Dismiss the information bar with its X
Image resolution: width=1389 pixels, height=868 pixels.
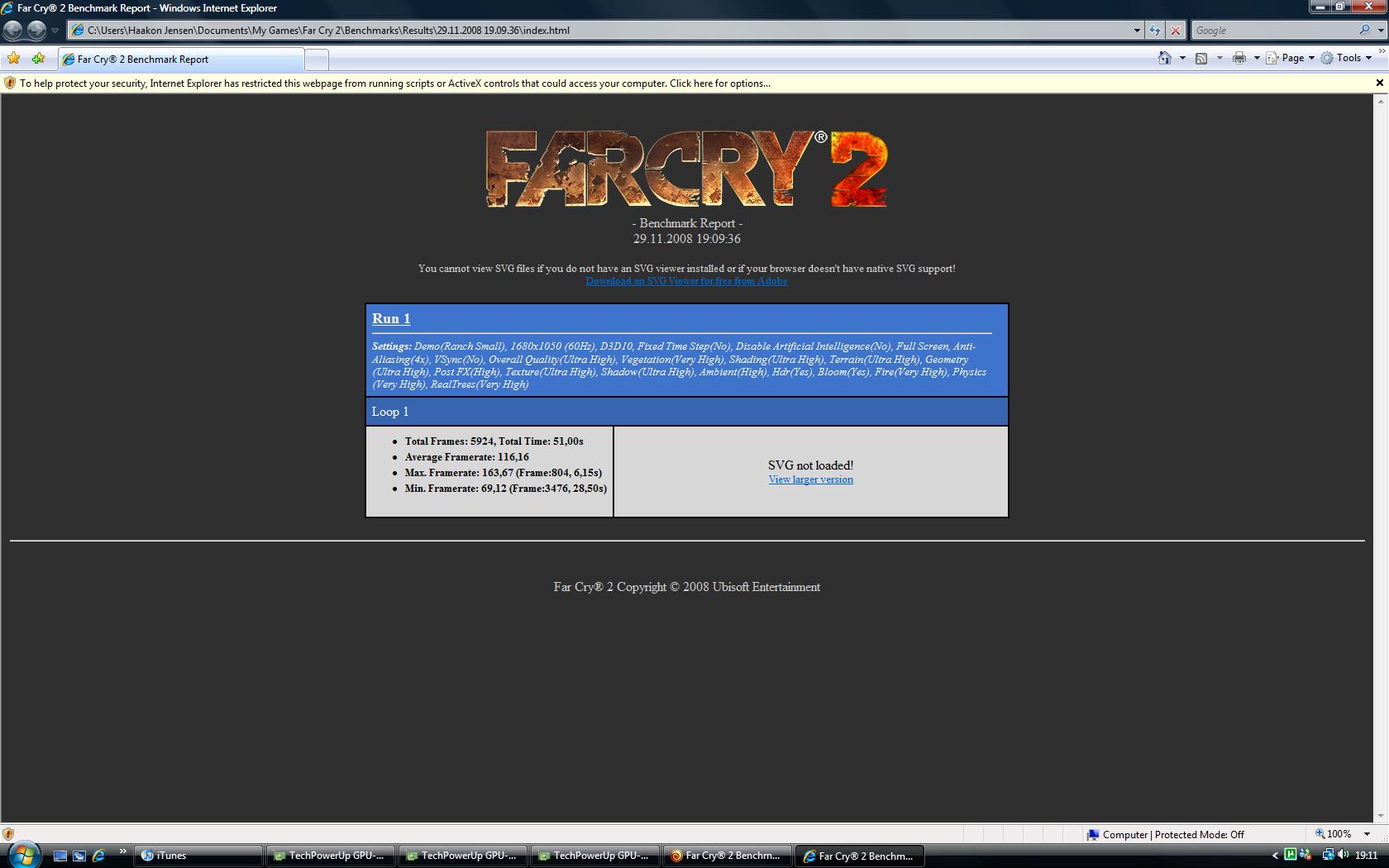(1379, 83)
